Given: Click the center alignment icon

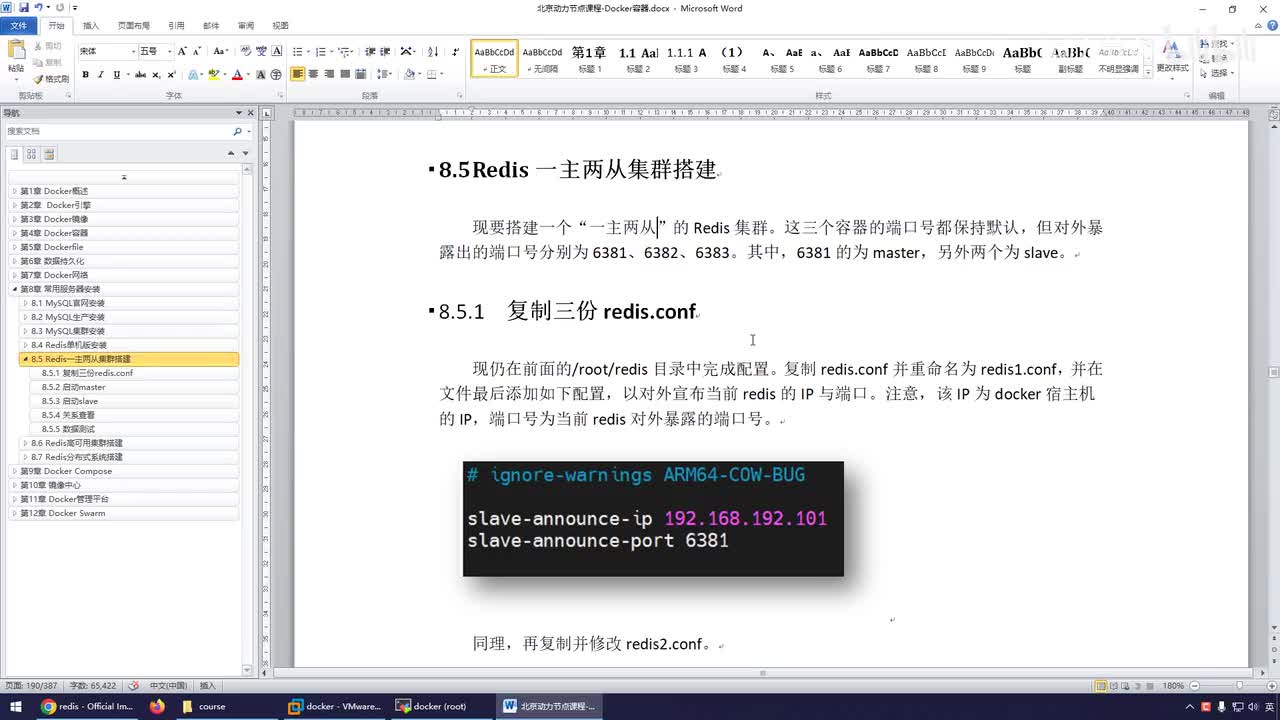Looking at the screenshot, I should coord(313,74).
